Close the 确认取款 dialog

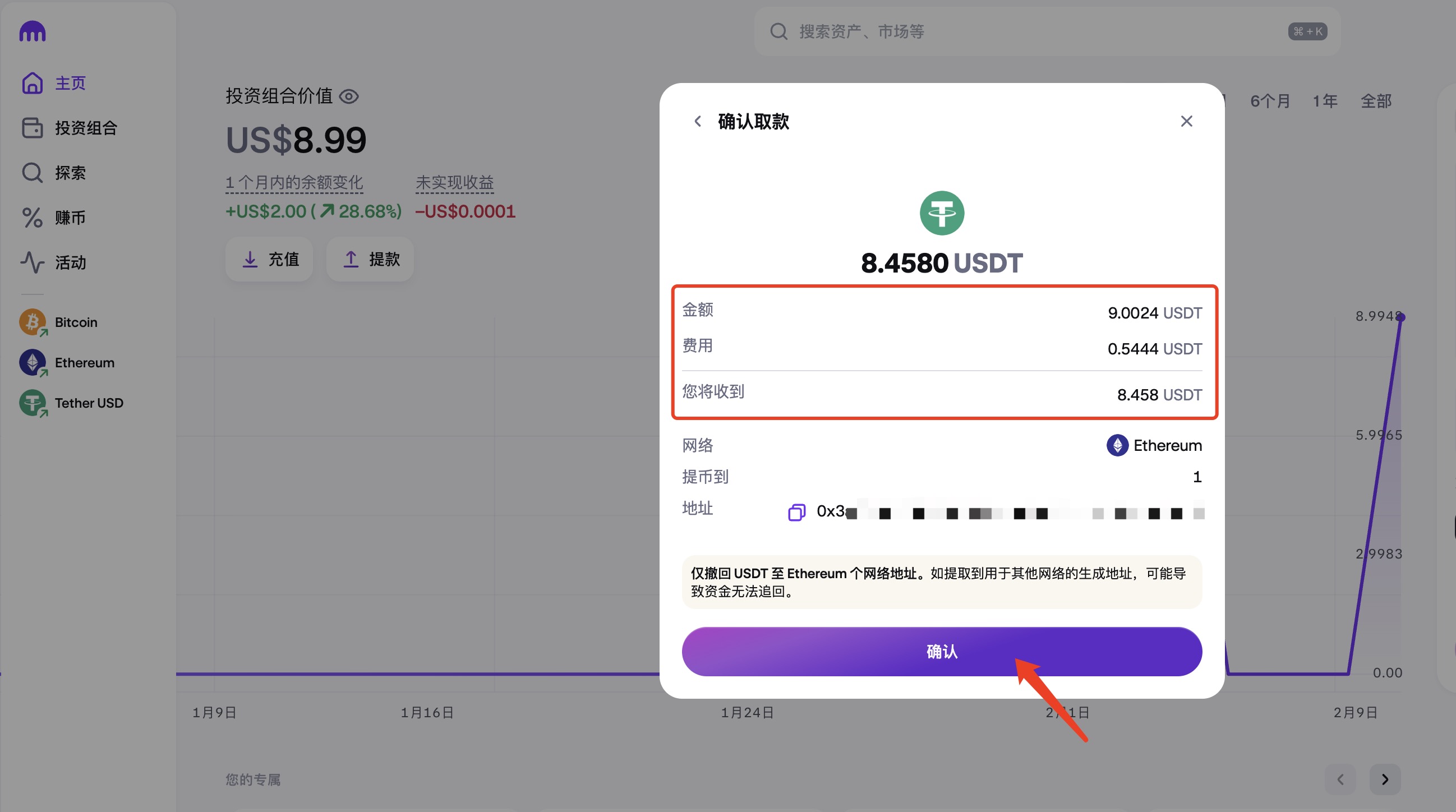coord(1186,122)
